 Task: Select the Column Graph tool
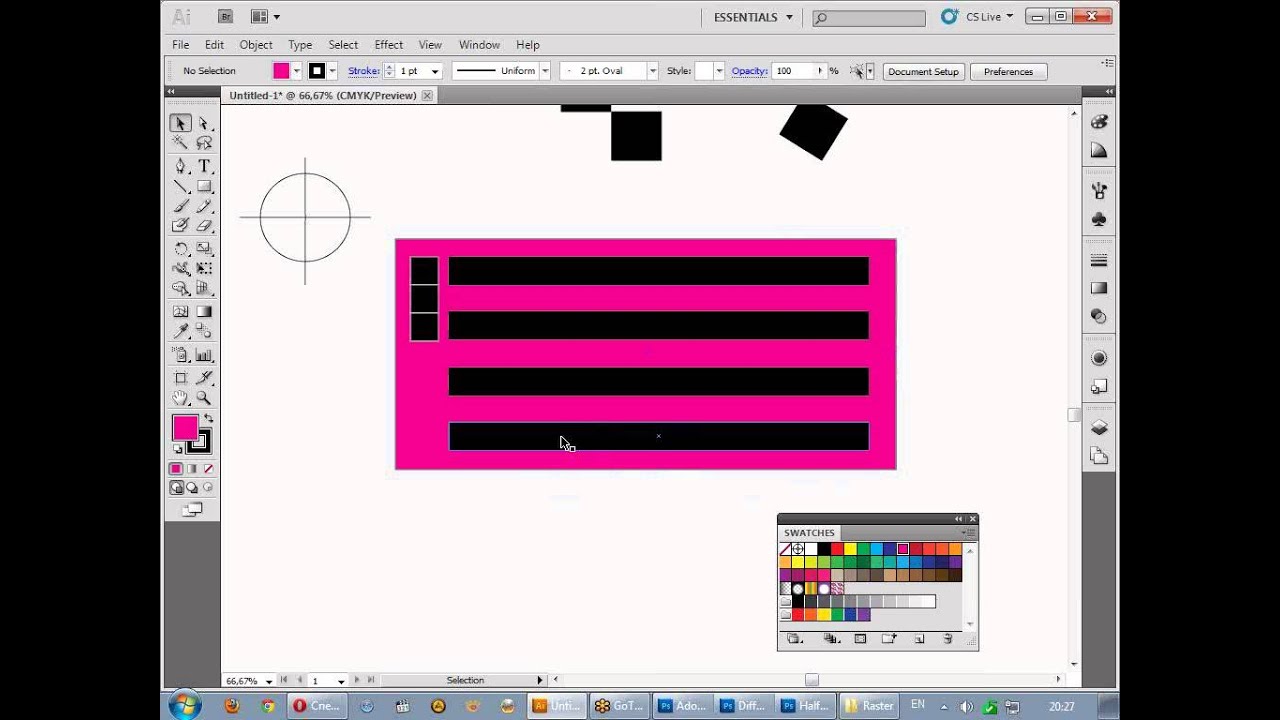click(204, 355)
